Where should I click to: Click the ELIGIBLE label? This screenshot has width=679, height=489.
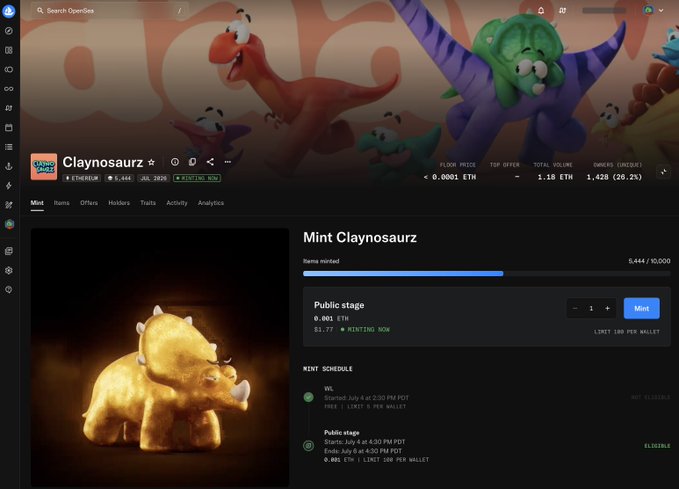click(657, 446)
